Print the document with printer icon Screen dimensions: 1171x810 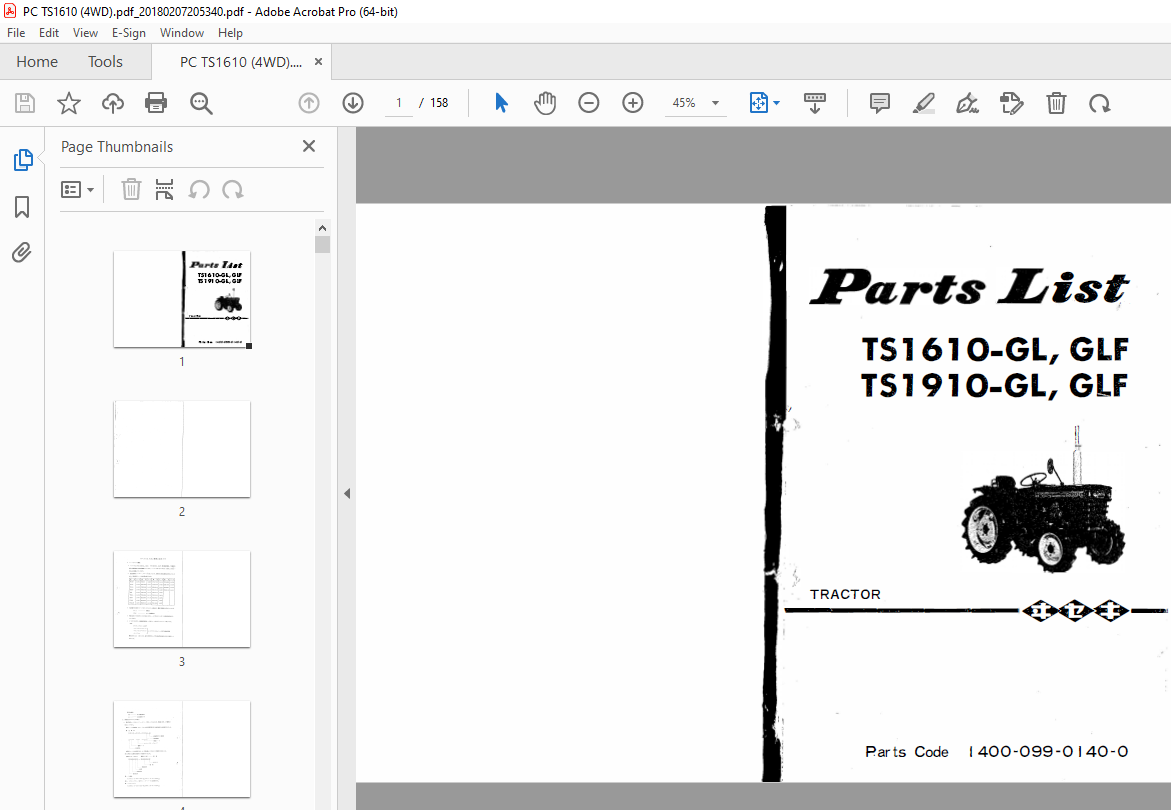click(156, 103)
